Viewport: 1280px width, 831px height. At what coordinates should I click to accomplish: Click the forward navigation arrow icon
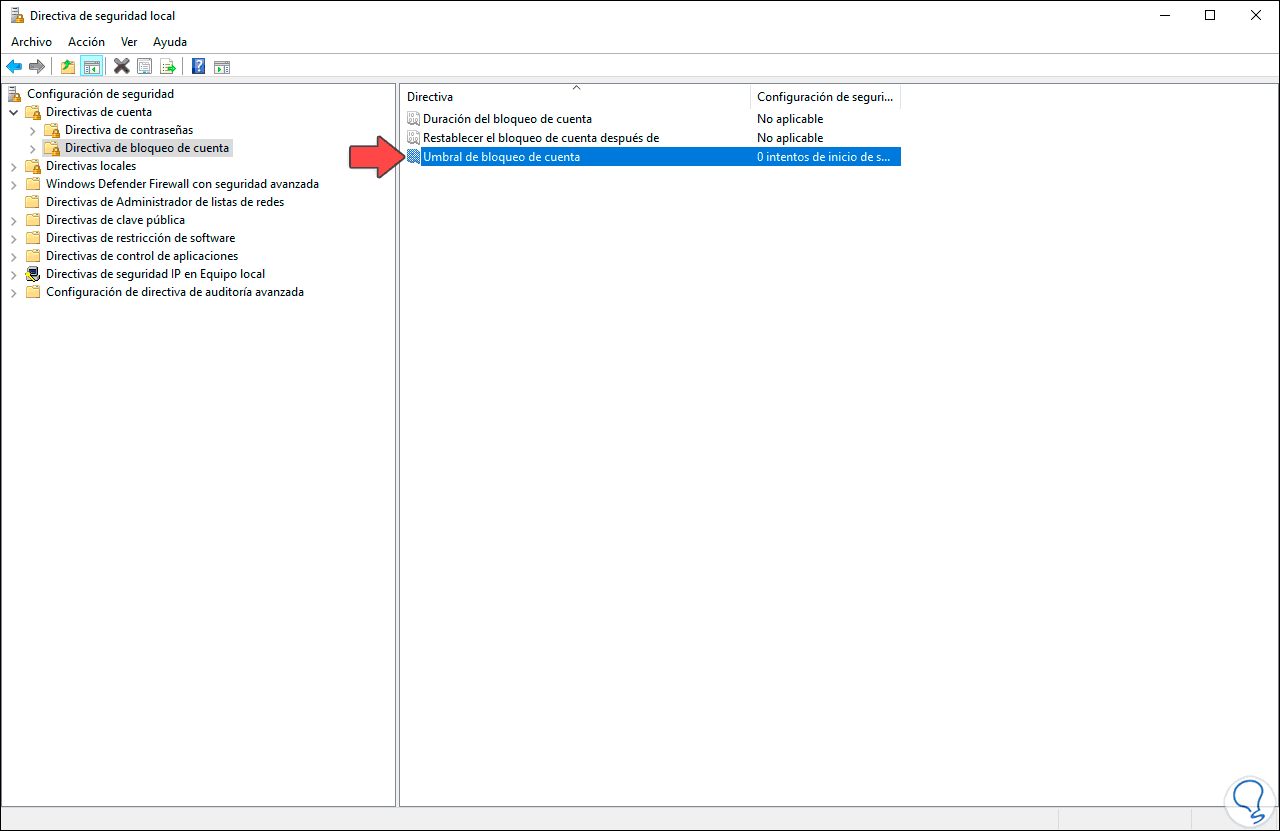point(38,66)
